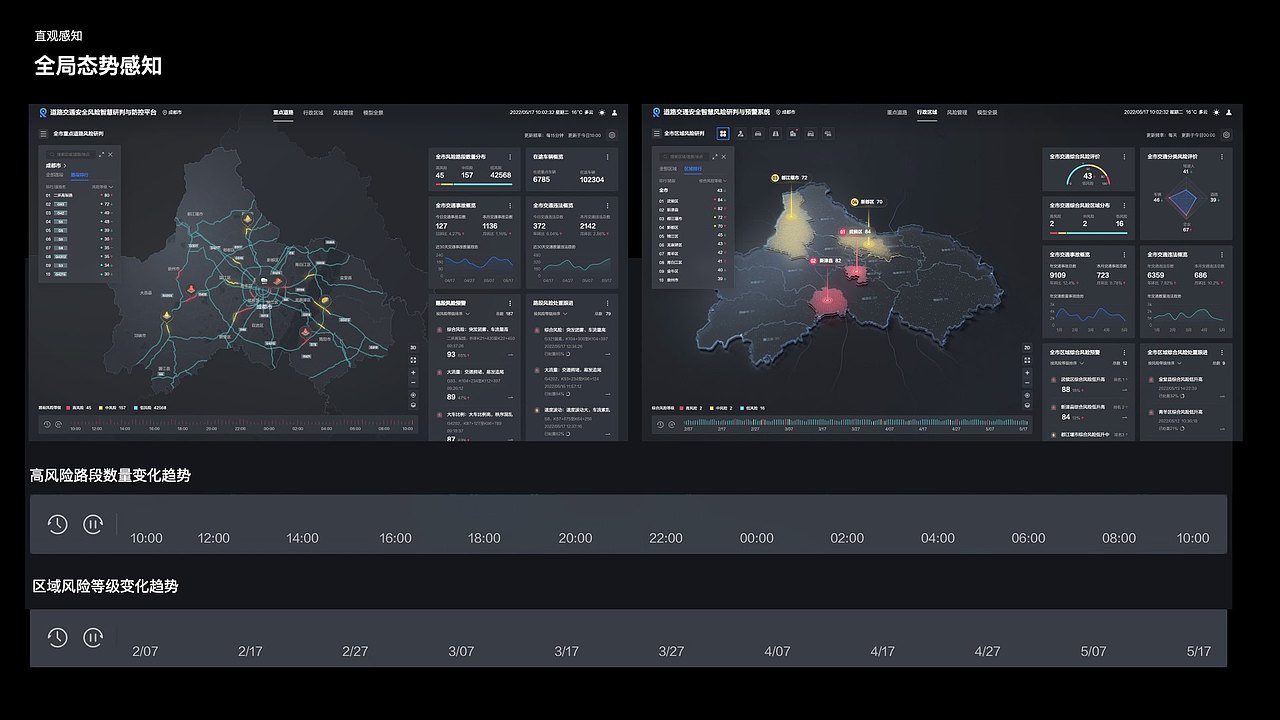The height and width of the screenshot is (720, 1280).
Task: Open 风险等级 sort dropdown in left panel
Action: tap(102, 187)
